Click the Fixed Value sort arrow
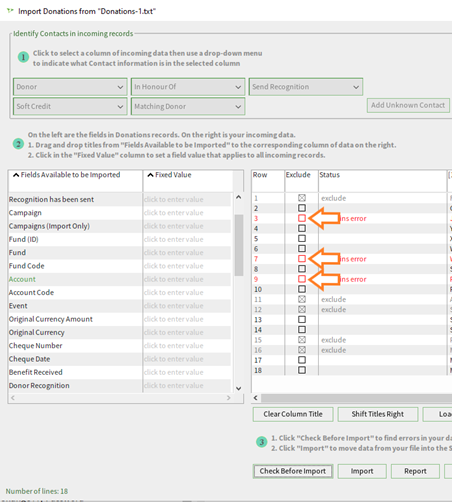The width and height of the screenshot is (452, 502). click(150, 175)
